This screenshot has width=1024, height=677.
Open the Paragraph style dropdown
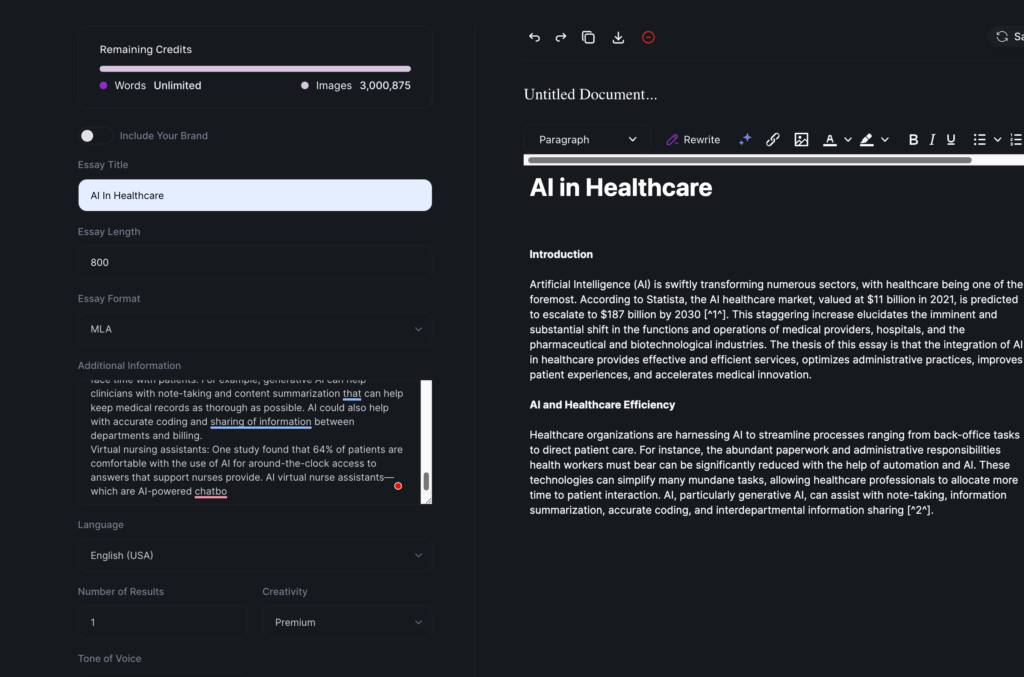tap(587, 140)
